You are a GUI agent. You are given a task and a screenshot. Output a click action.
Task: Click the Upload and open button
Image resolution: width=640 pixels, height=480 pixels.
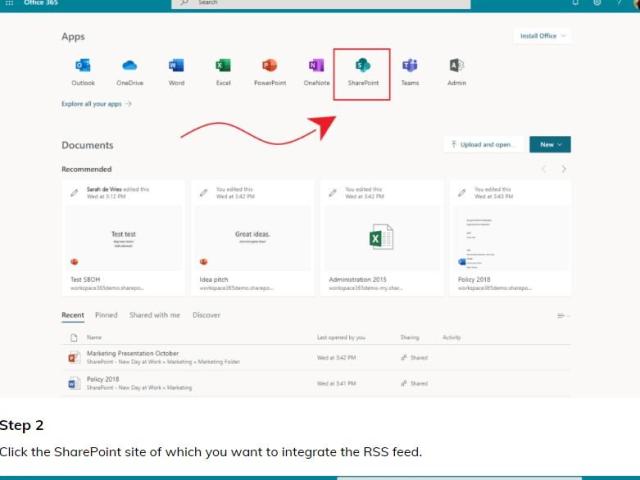coord(484,144)
